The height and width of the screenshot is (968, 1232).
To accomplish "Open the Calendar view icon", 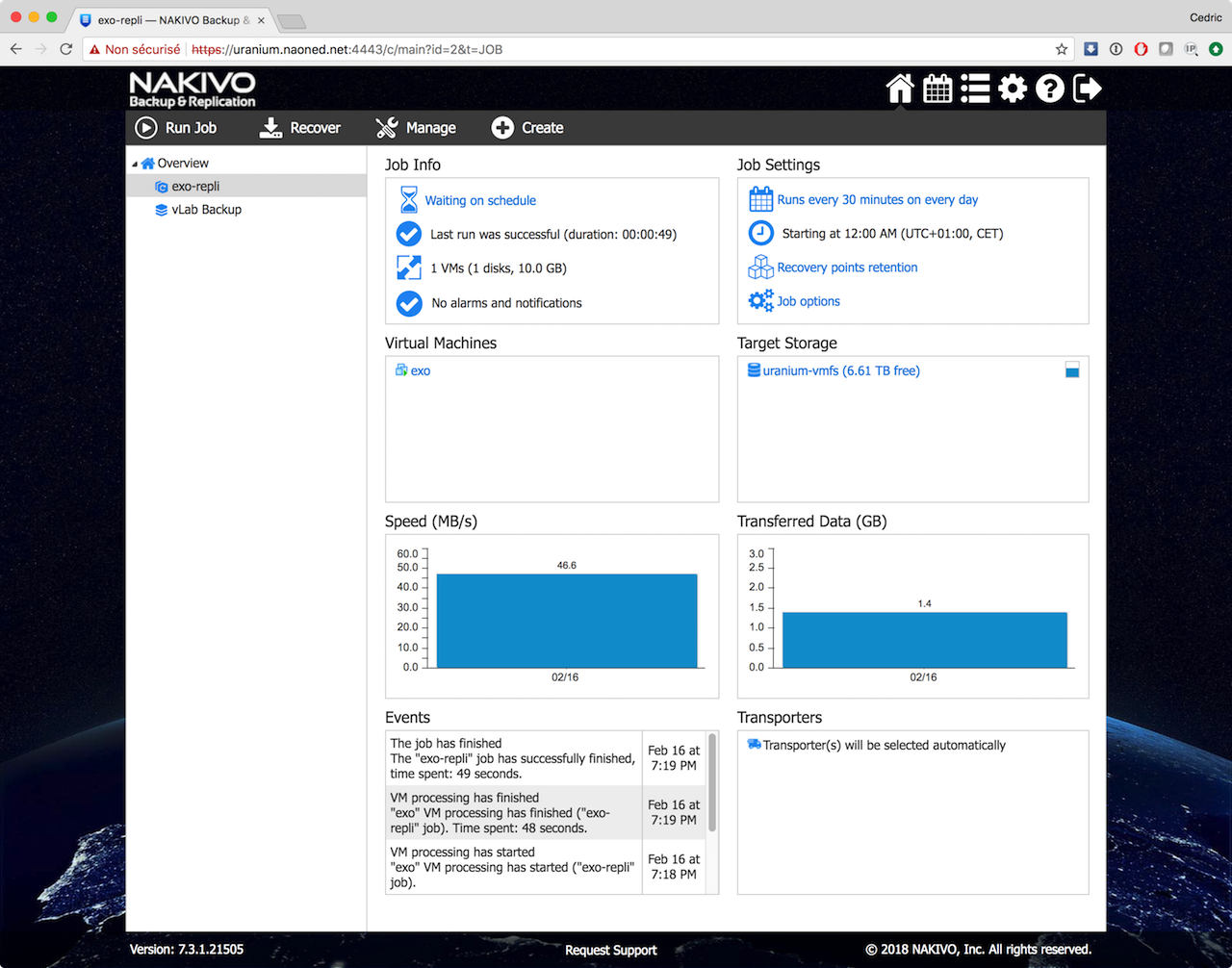I will click(x=937, y=89).
